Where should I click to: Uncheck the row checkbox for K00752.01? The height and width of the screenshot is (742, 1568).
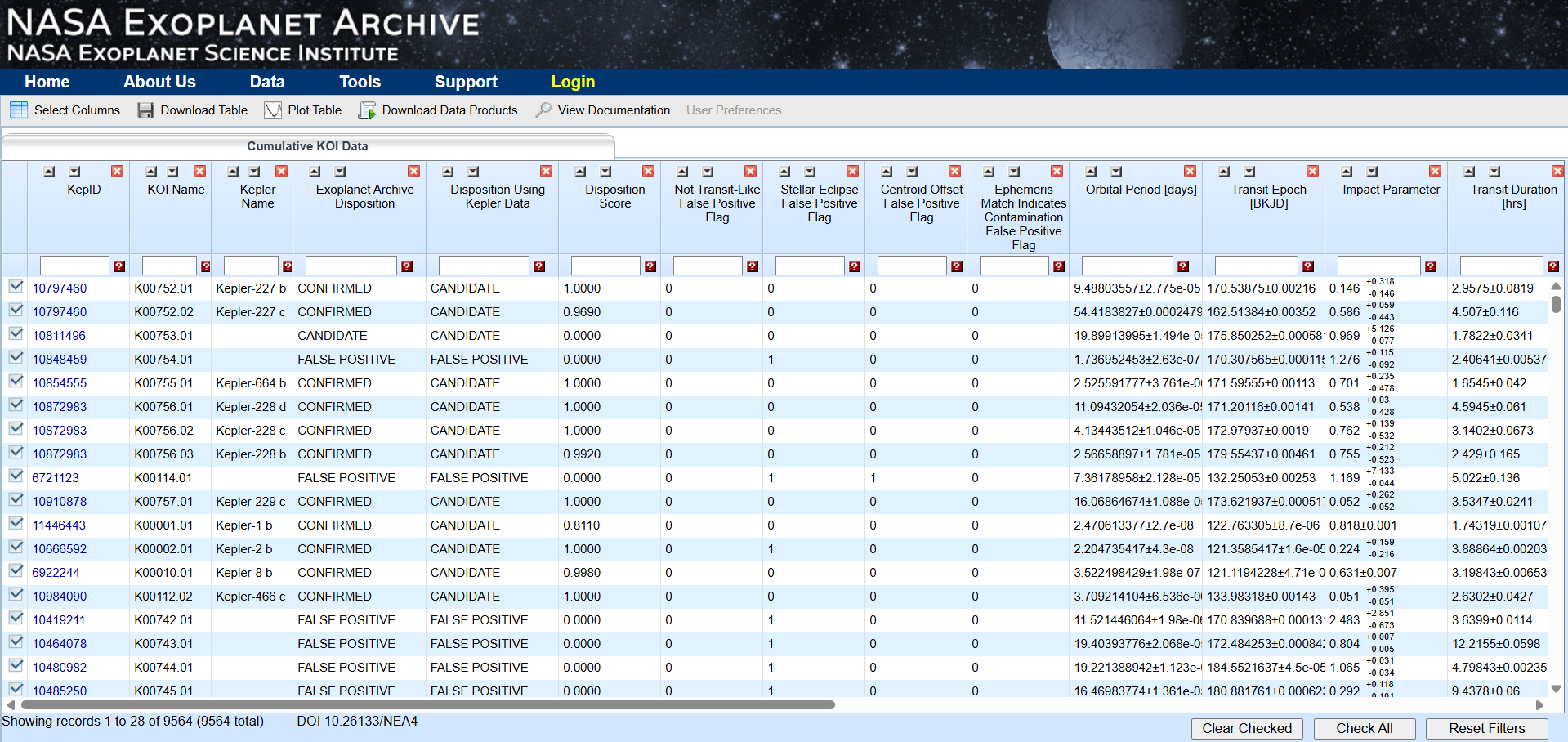[x=16, y=288]
